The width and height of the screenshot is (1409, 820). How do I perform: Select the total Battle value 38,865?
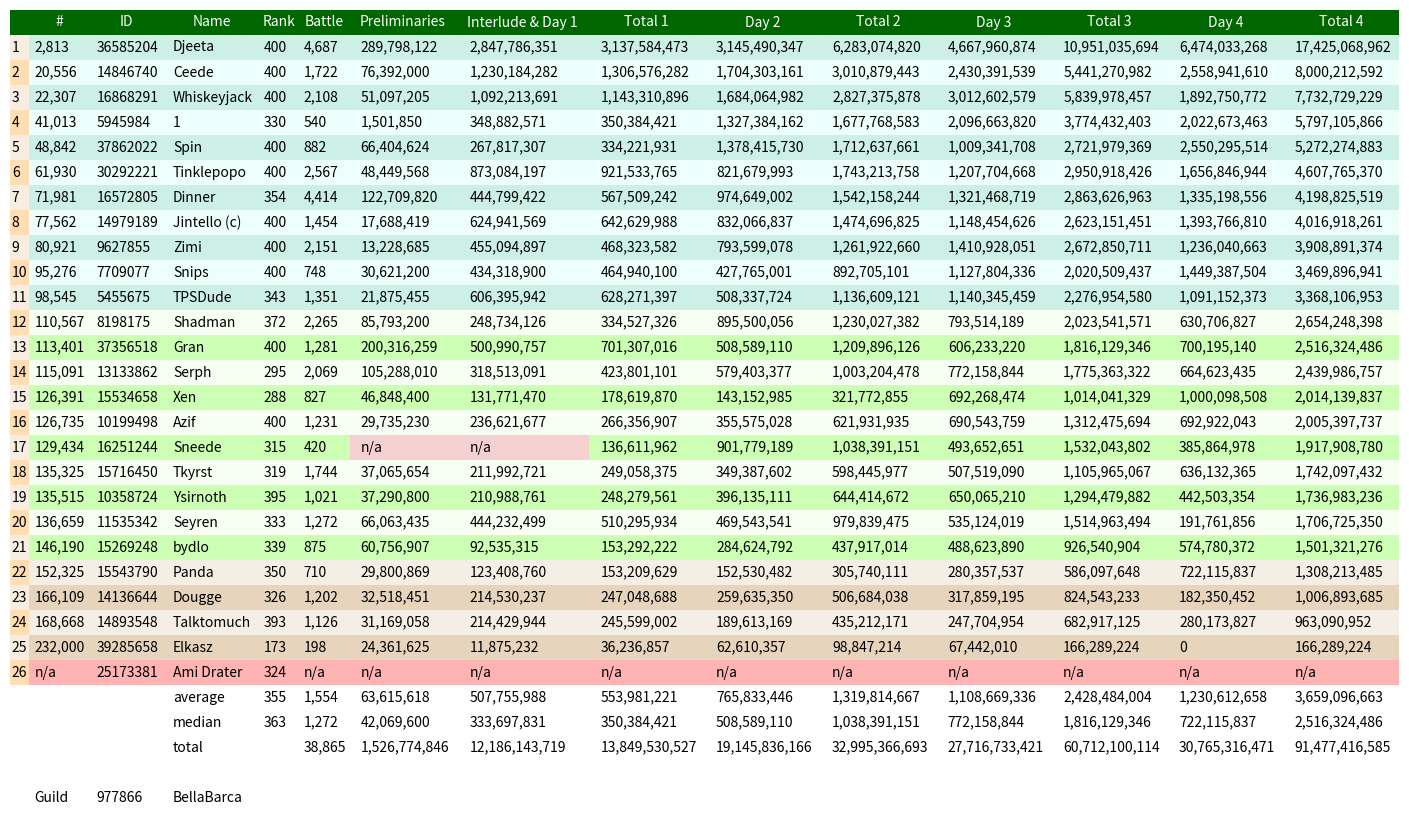[324, 747]
